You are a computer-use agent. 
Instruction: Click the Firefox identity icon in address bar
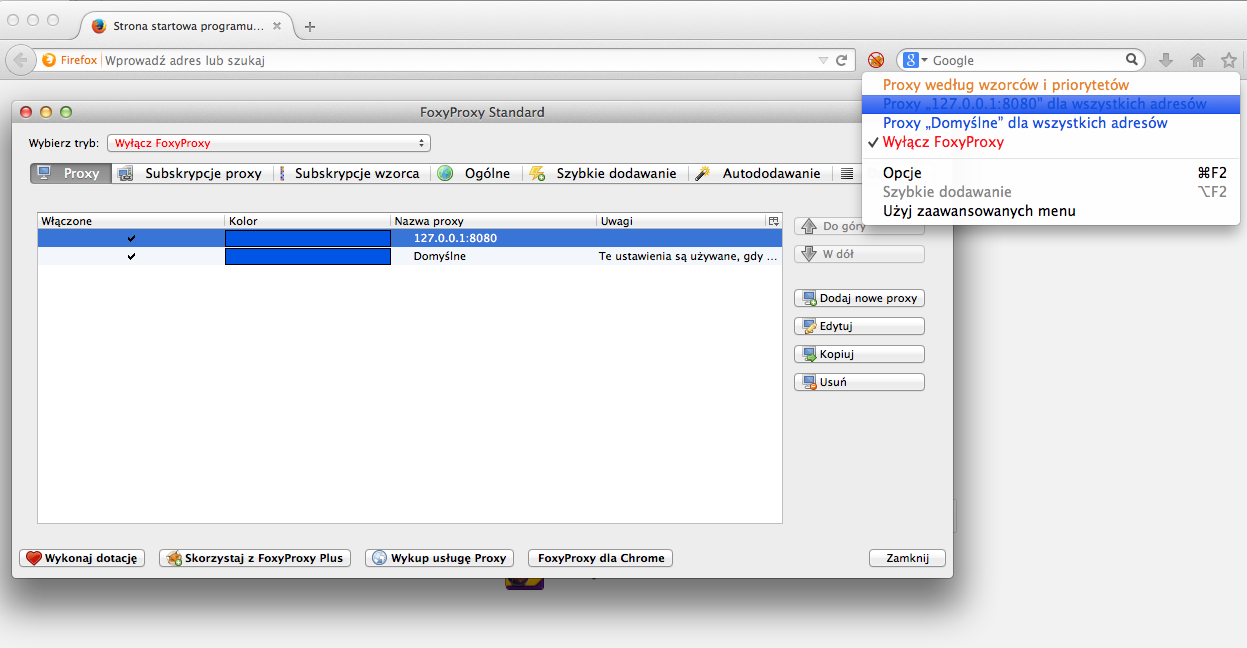click(x=49, y=60)
